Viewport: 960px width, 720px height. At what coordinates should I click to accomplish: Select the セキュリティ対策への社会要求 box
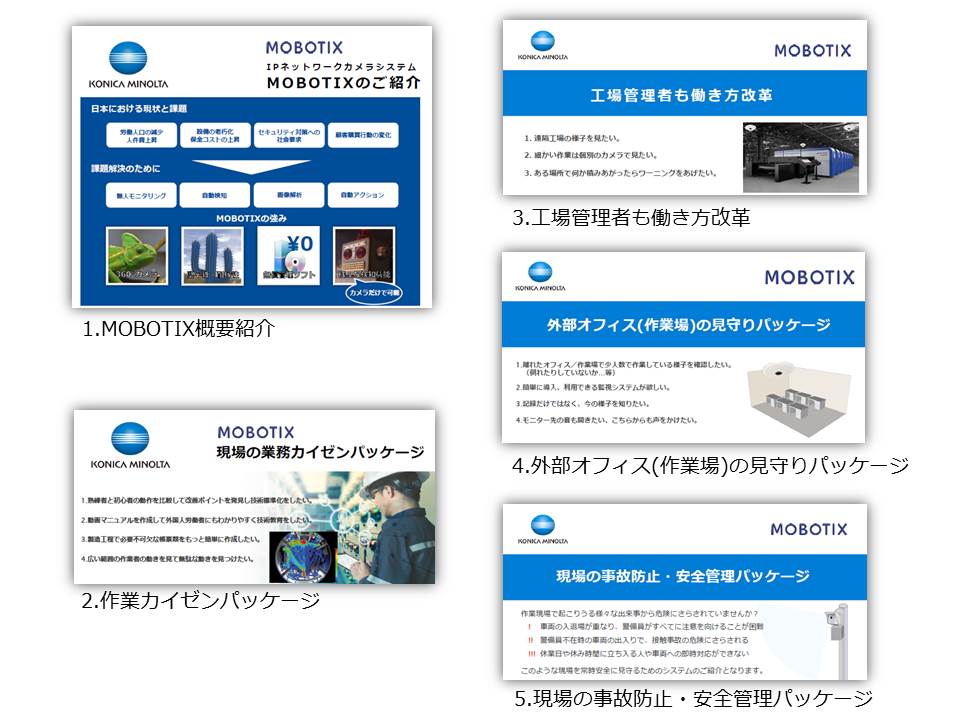click(x=289, y=135)
